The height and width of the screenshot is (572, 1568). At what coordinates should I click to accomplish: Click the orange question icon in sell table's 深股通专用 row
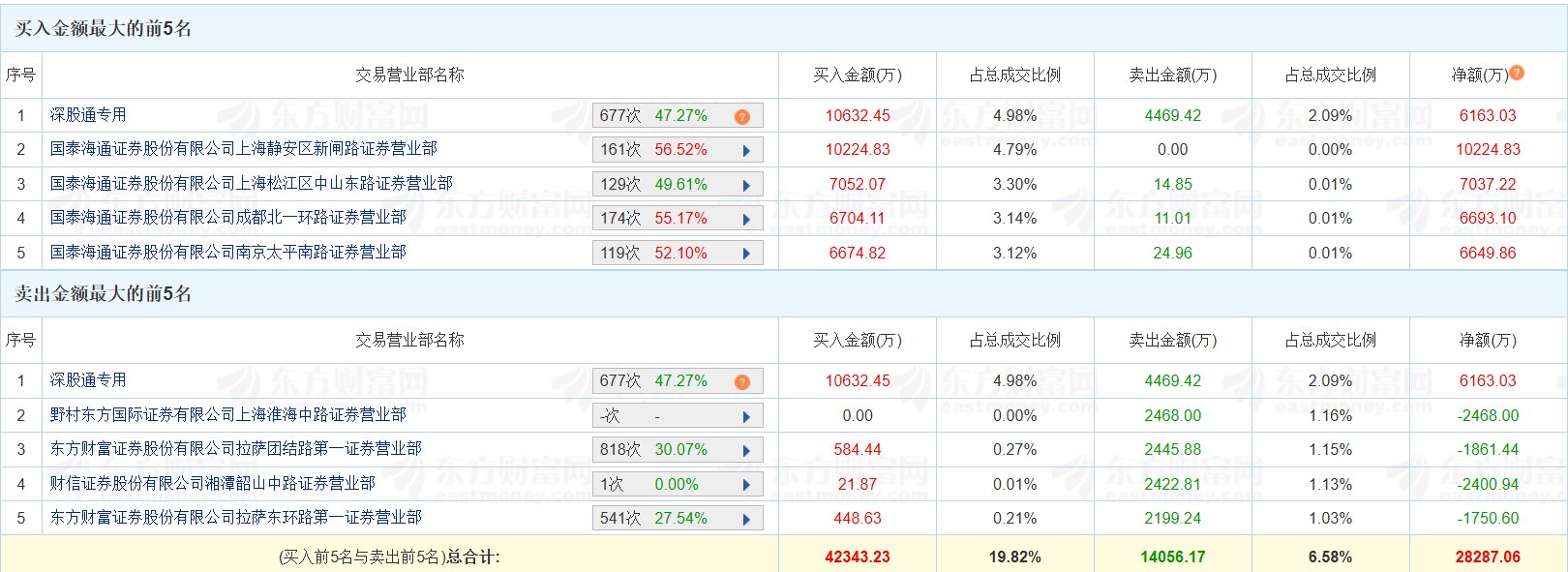click(x=742, y=381)
